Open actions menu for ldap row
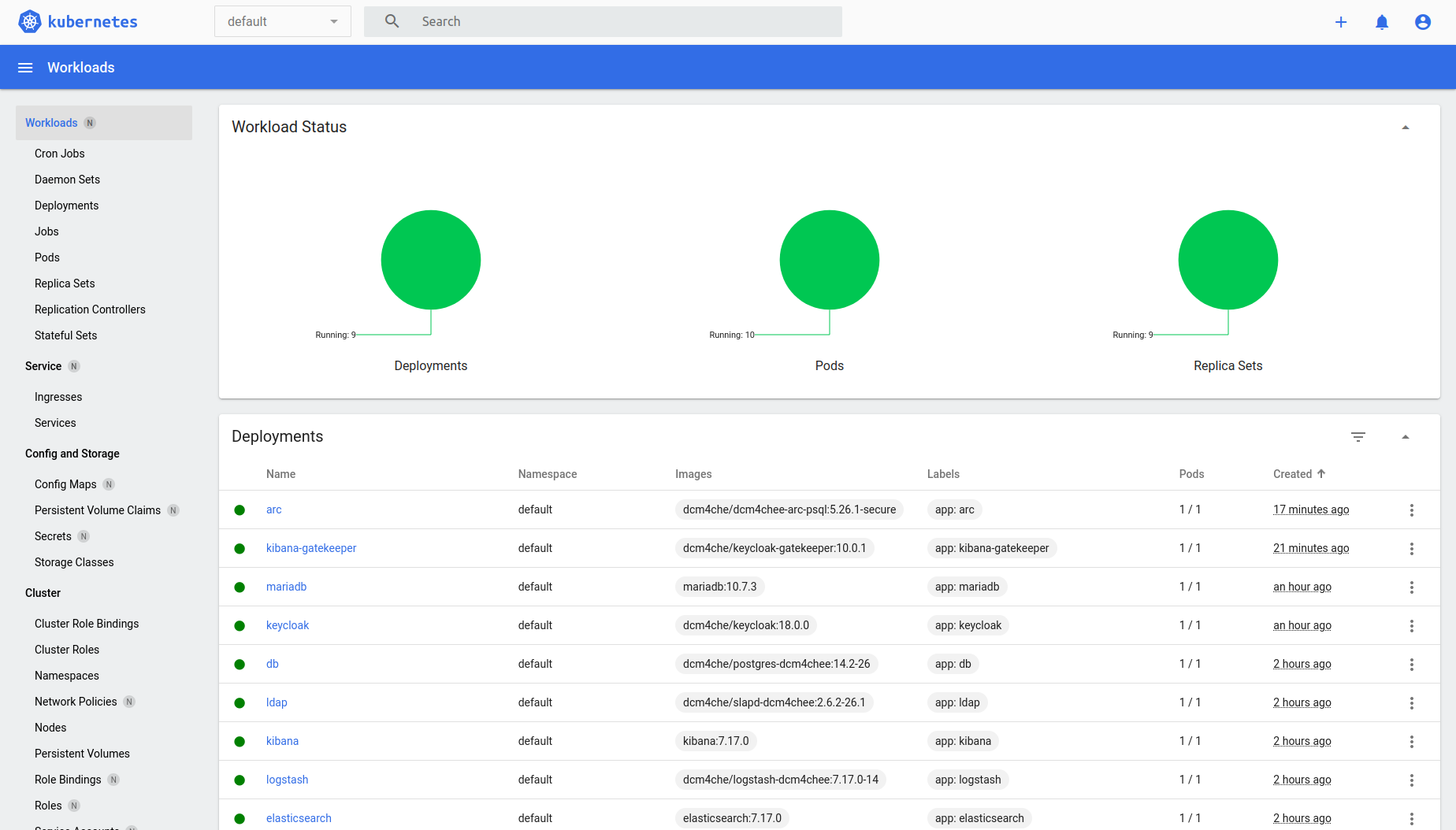Screen dimensions: 1456x830 [1412, 703]
